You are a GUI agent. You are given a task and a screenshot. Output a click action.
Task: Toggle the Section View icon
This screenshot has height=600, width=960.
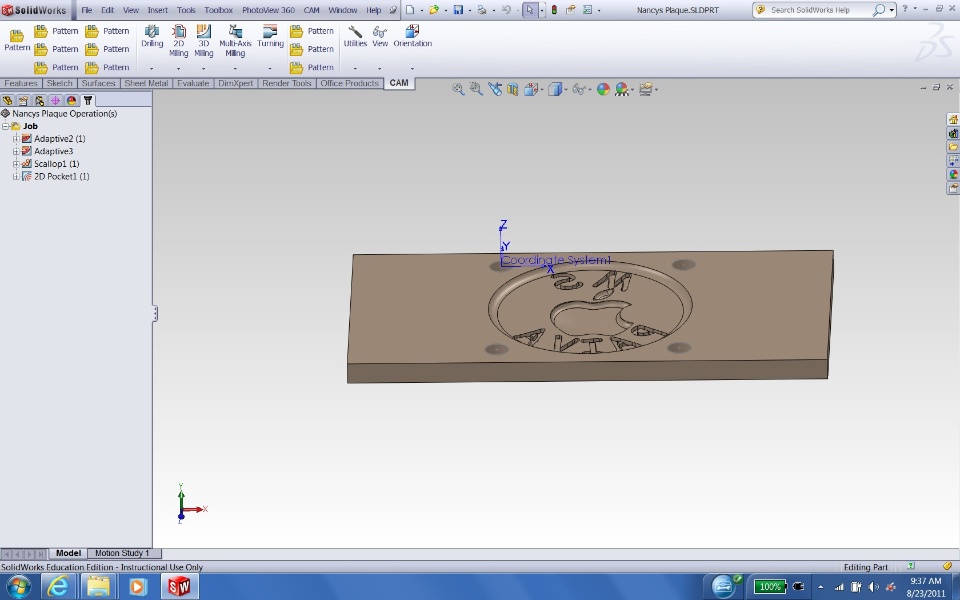(512, 89)
